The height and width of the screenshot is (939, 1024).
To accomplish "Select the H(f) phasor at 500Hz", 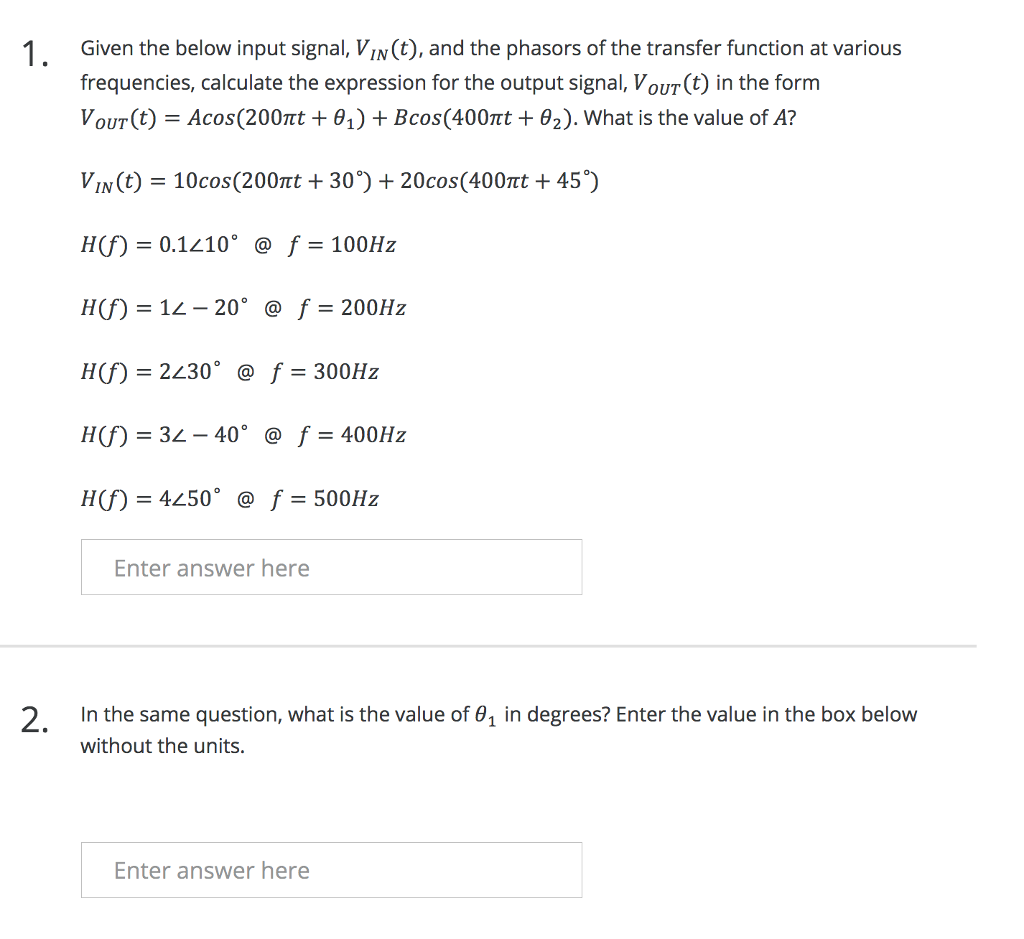I will coord(230,497).
